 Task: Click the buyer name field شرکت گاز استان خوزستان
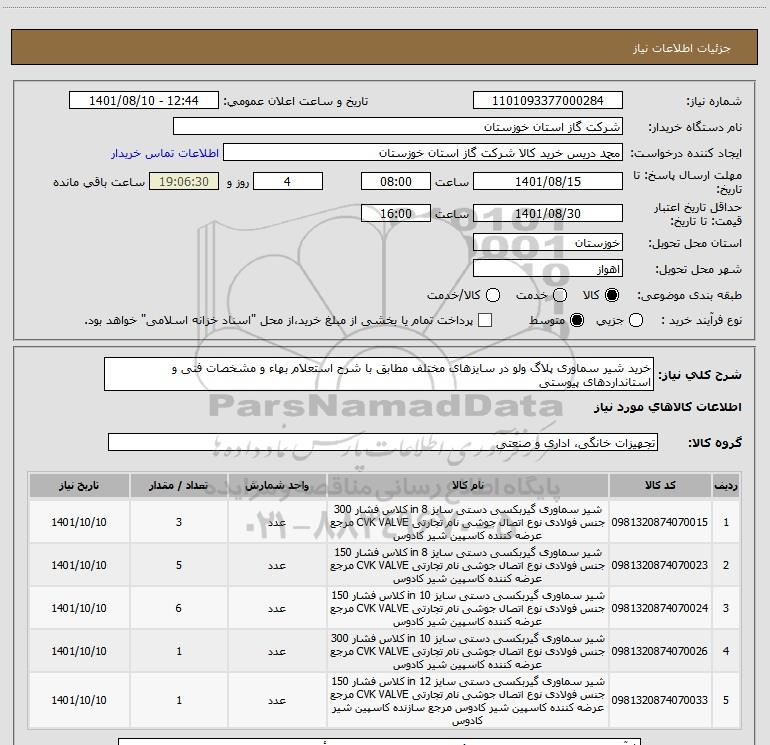click(x=398, y=126)
